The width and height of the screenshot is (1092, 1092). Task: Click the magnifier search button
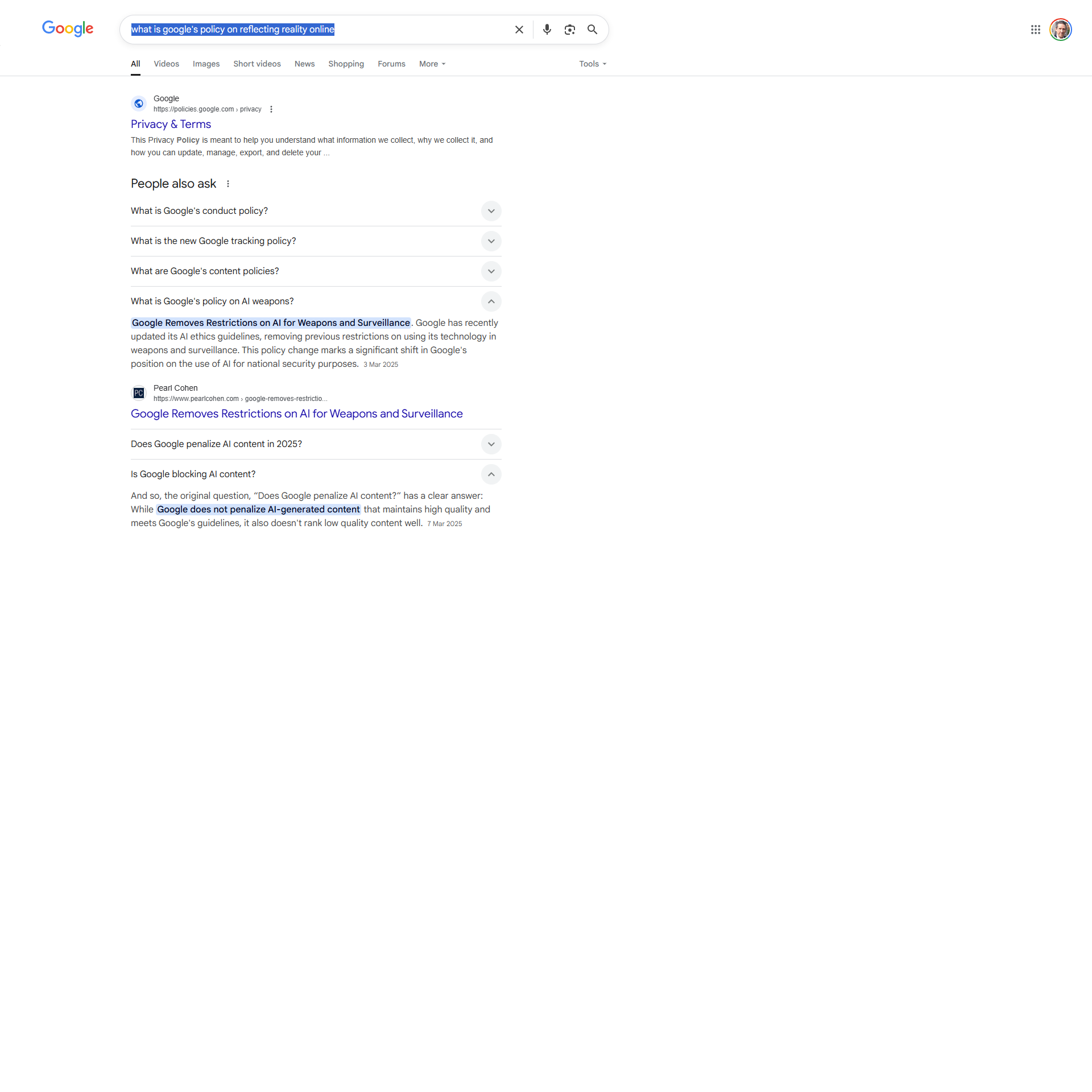(593, 30)
